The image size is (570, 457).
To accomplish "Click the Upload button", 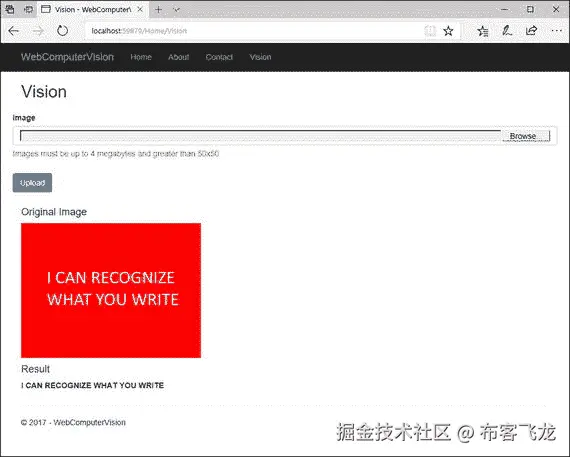I will pyautogui.click(x=32, y=183).
